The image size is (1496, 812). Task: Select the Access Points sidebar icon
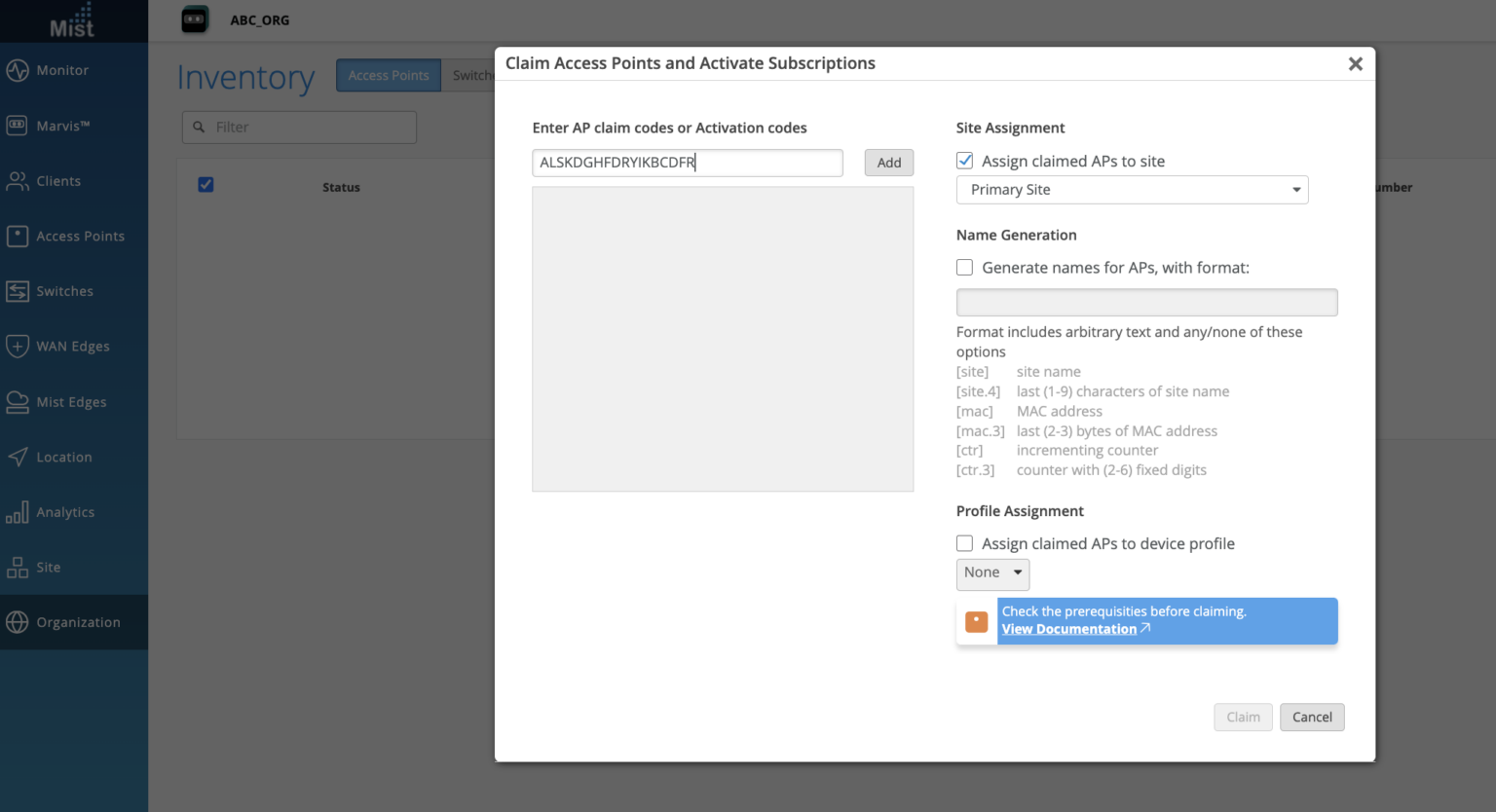click(18, 236)
